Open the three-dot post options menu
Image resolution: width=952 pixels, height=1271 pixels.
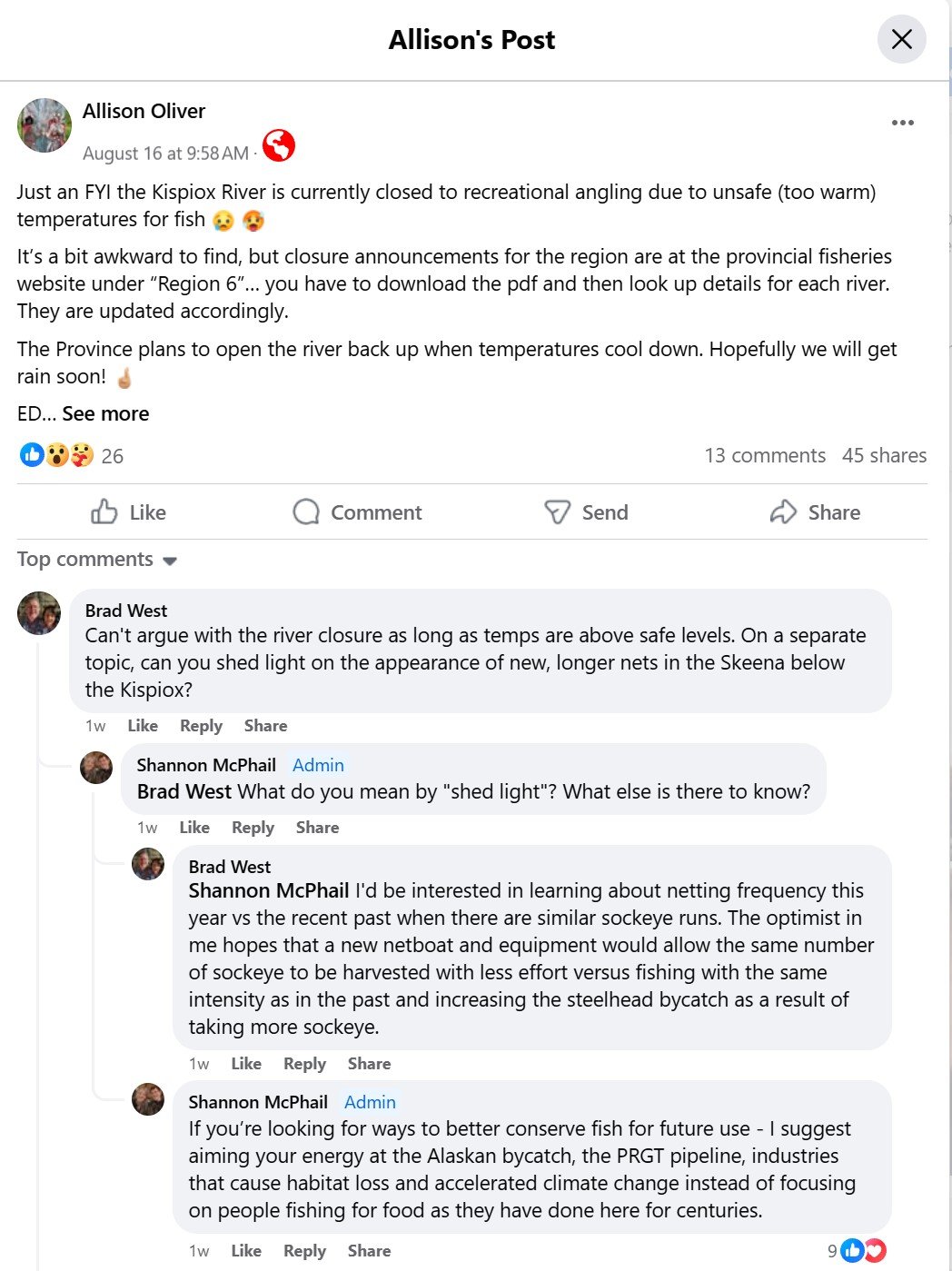pyautogui.click(x=902, y=123)
